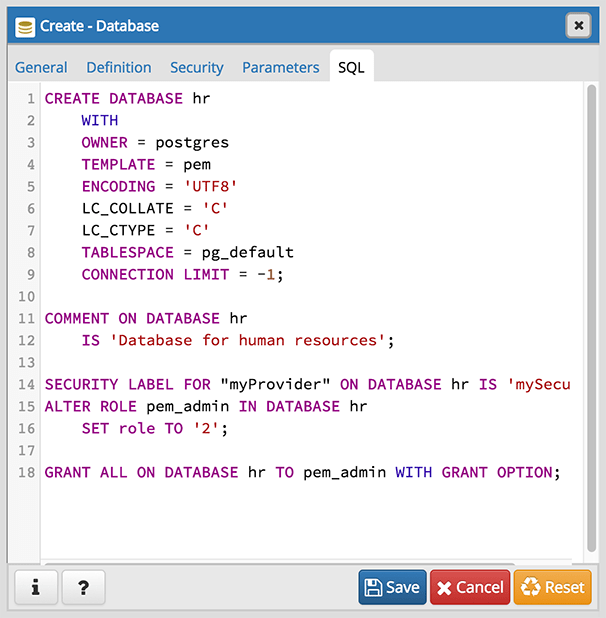Click line number 1 in the gutter

click(x=31, y=99)
